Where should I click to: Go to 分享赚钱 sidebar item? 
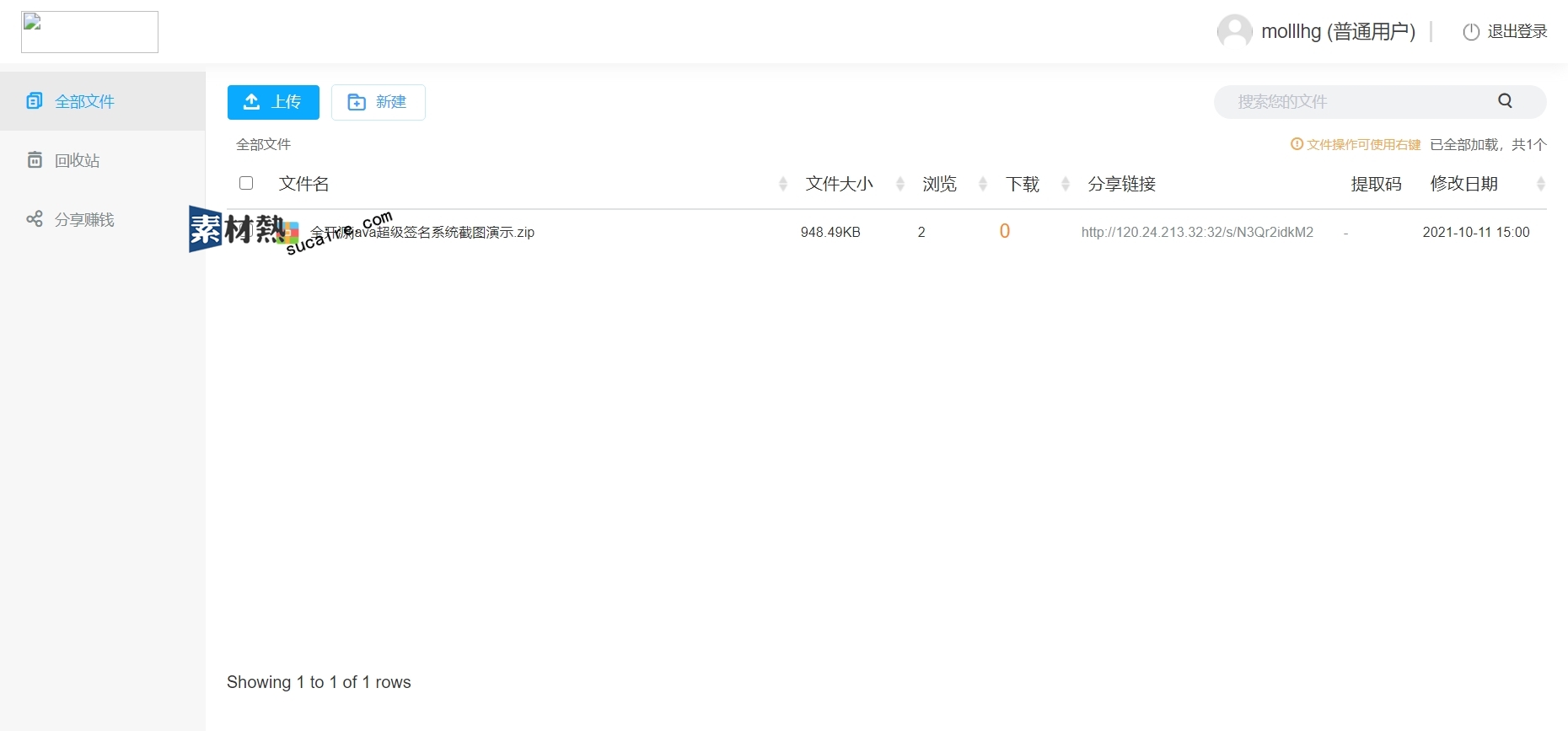(83, 219)
